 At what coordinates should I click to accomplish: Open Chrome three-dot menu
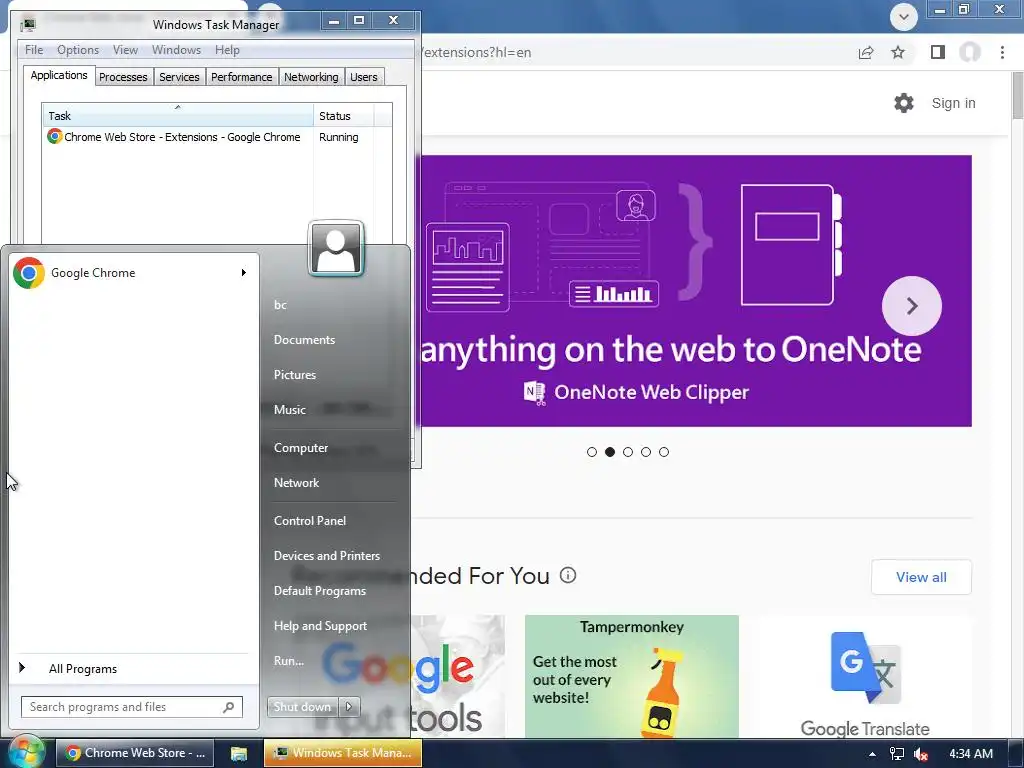tap(1002, 52)
